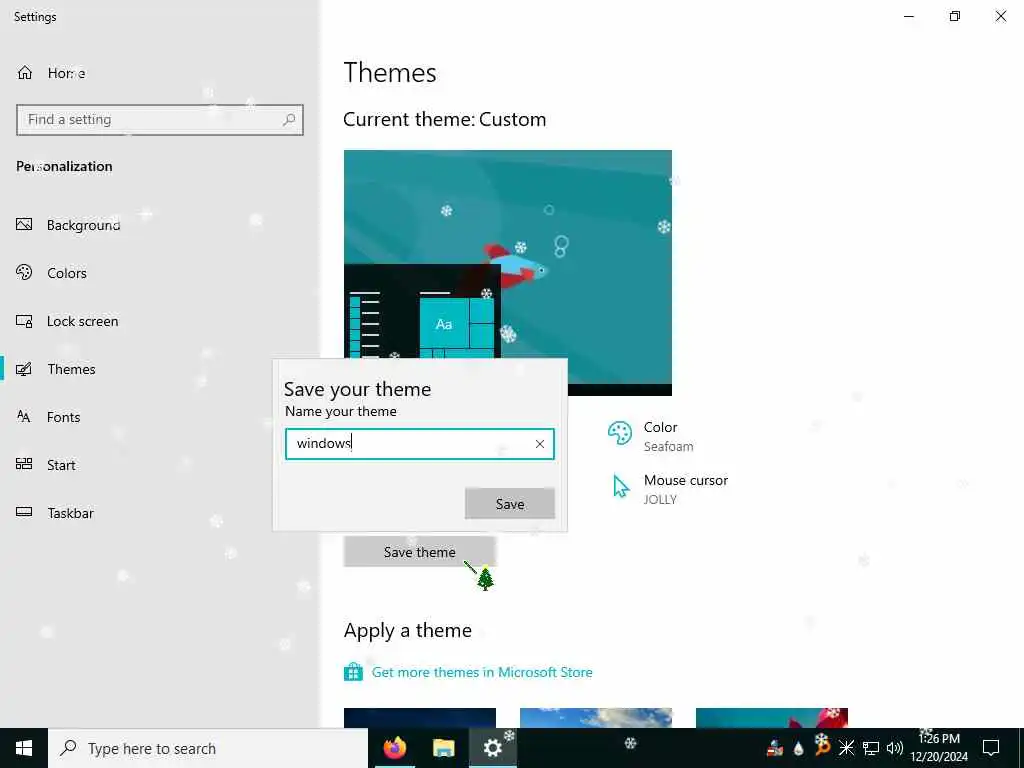Select Fonts in the sidebar
Screen dimensions: 1024x768
[x=63, y=417]
